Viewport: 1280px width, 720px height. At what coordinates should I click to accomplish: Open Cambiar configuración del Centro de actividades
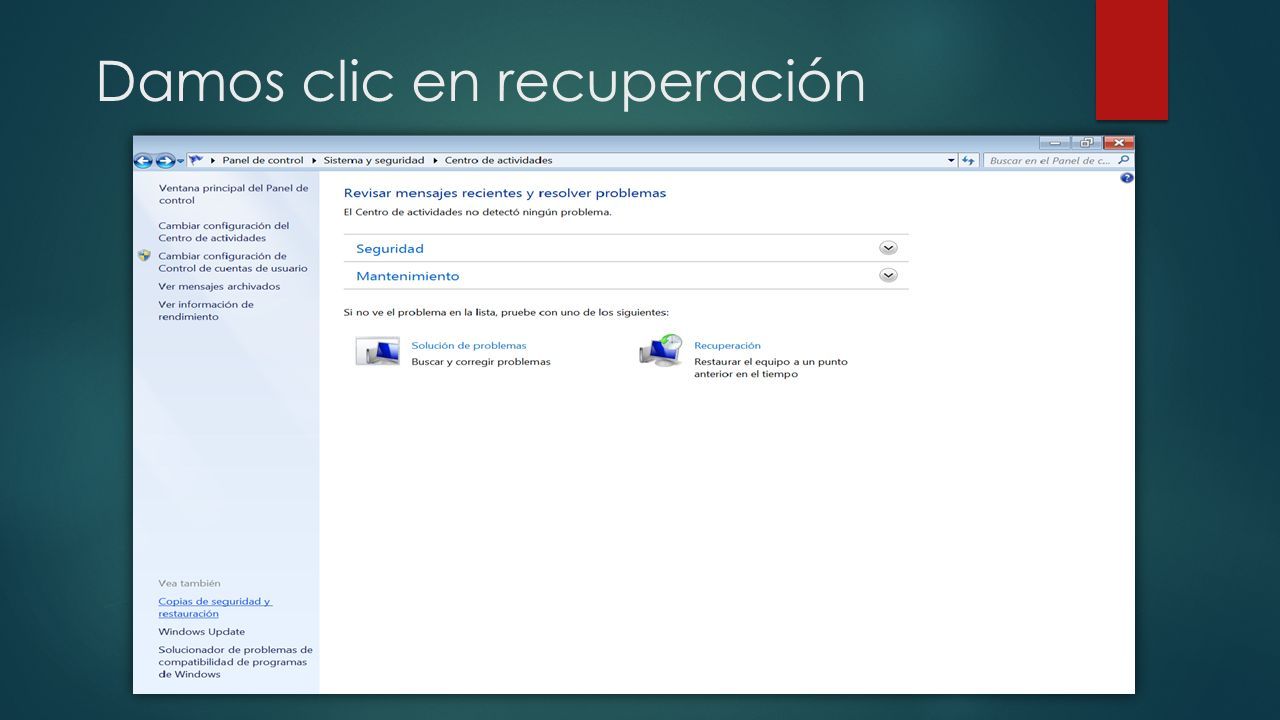[x=223, y=232]
